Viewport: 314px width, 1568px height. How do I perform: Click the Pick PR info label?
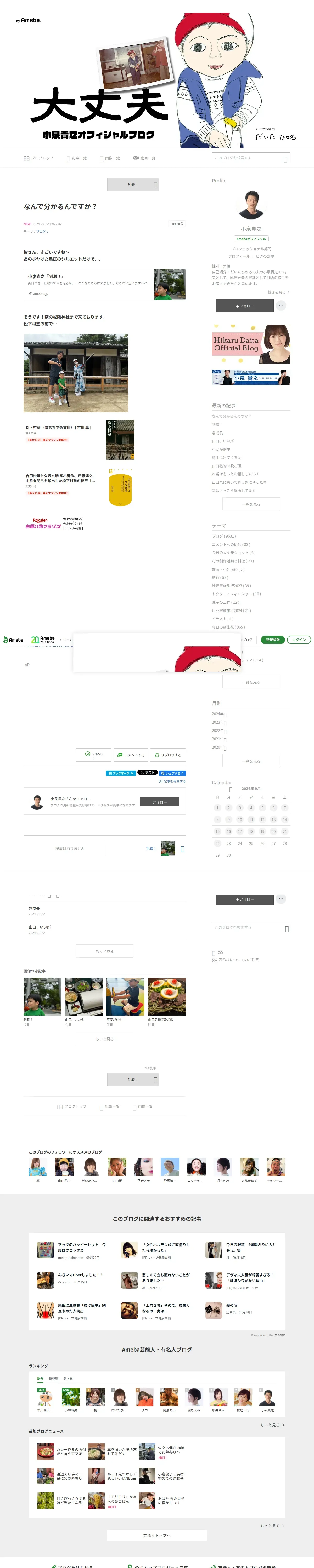pos(177,224)
